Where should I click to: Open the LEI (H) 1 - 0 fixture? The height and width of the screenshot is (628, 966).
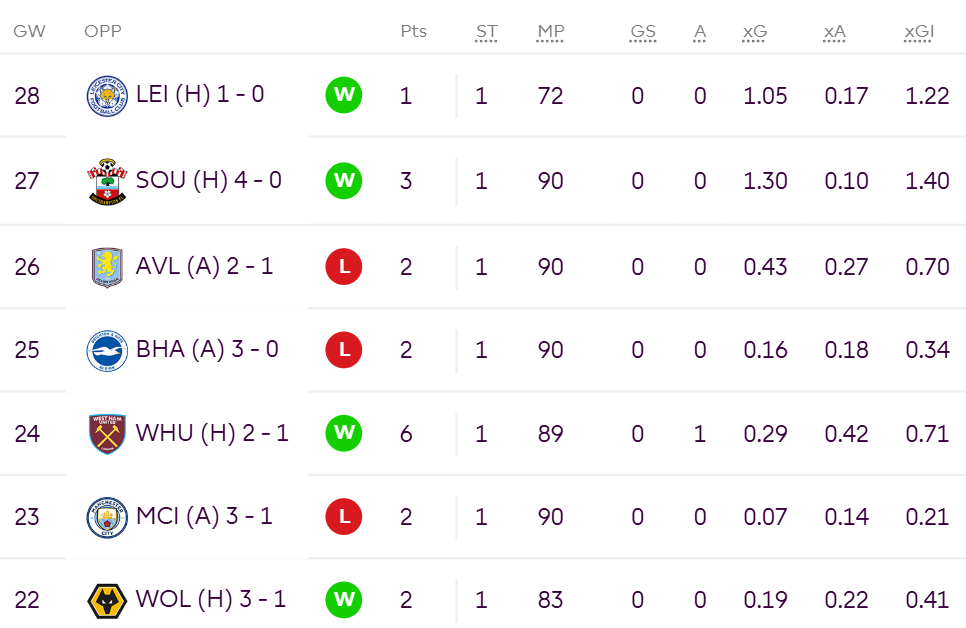pyautogui.click(x=200, y=94)
